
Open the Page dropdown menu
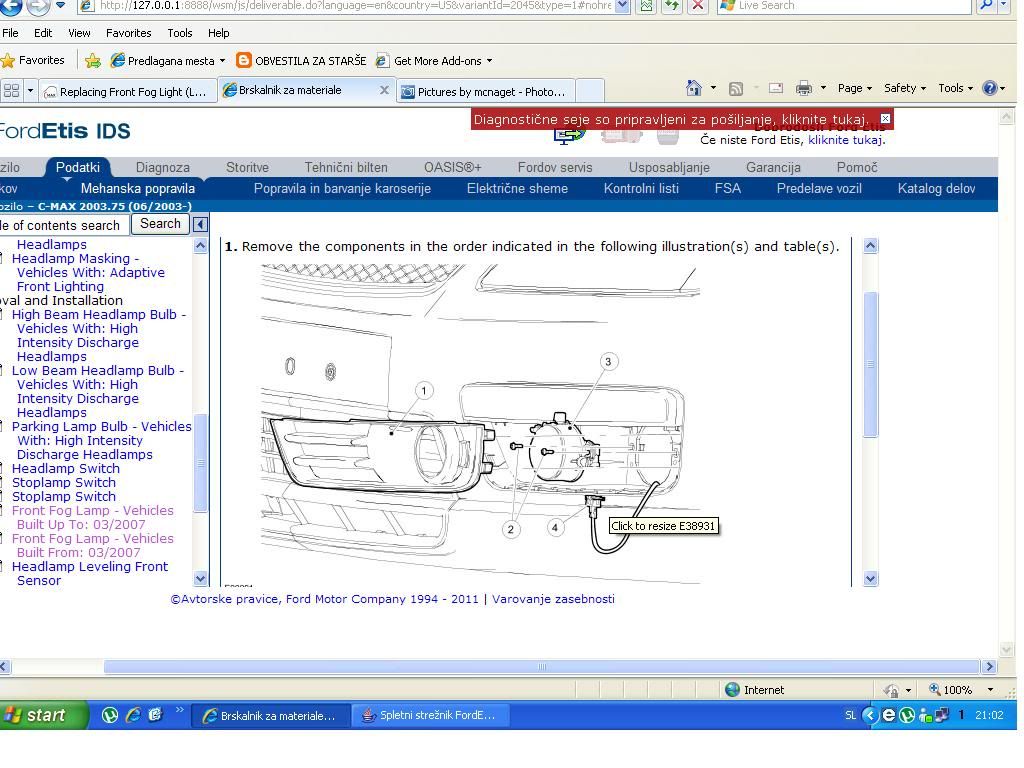(x=854, y=88)
